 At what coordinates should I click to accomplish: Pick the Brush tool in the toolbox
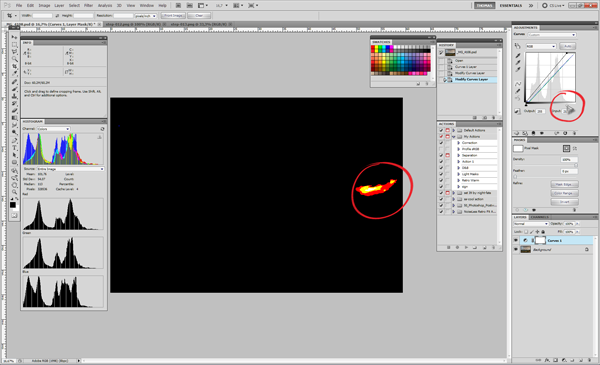[x=14, y=89]
